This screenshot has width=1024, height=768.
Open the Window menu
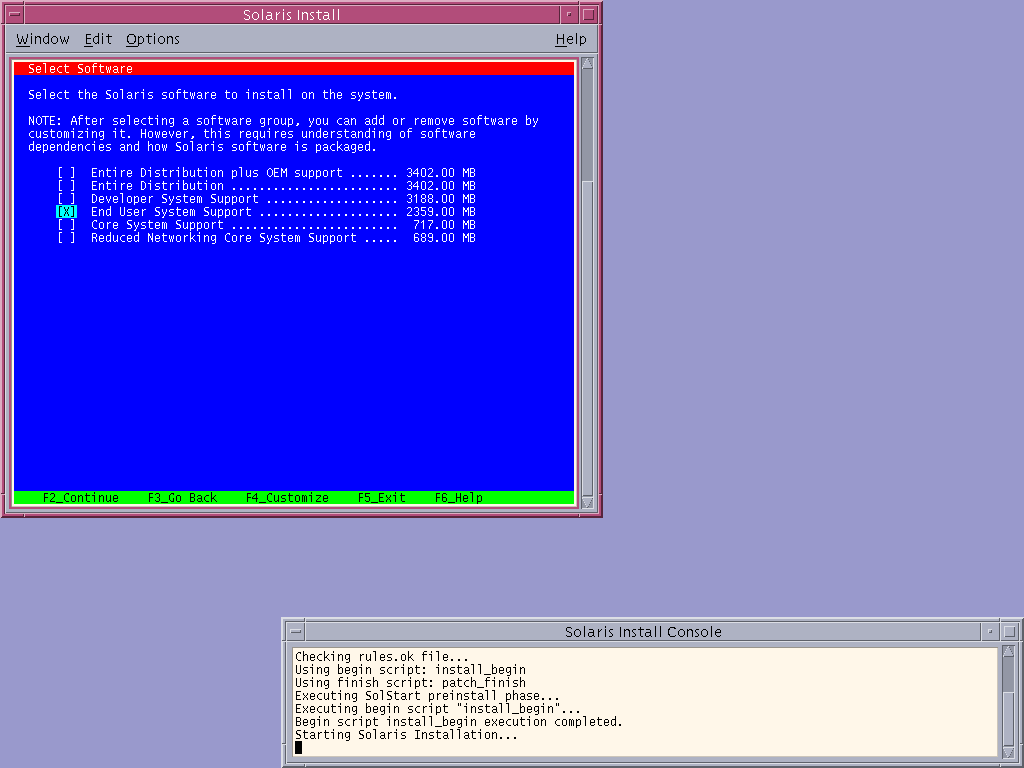pyautogui.click(x=42, y=39)
